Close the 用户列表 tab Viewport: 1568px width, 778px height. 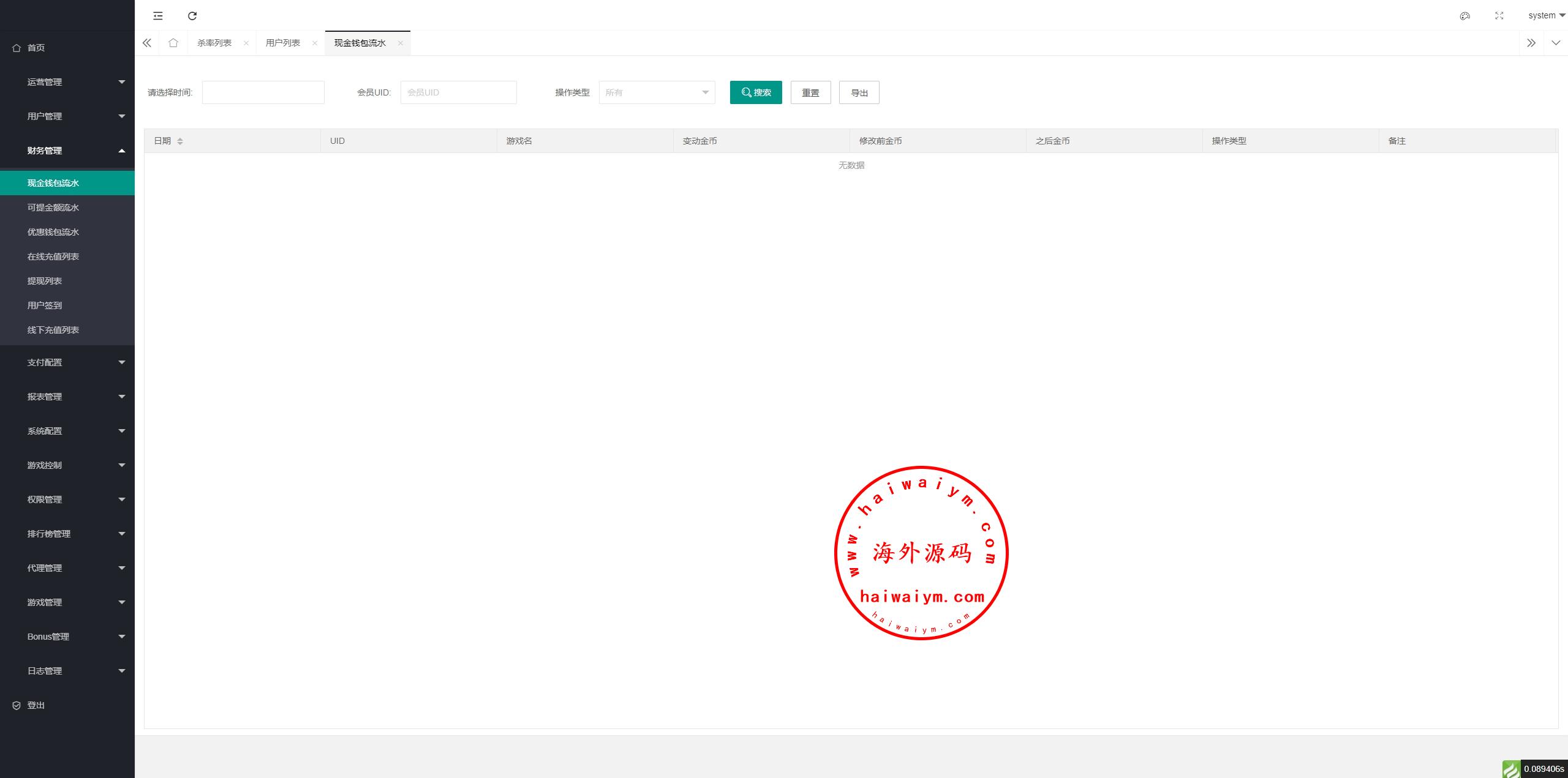point(315,43)
